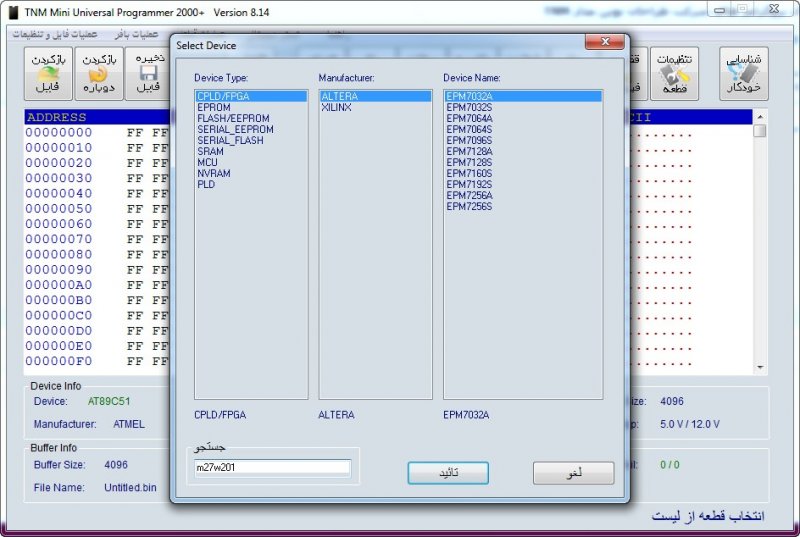Select device EPM7256A
The image size is (800, 537).
469,195
